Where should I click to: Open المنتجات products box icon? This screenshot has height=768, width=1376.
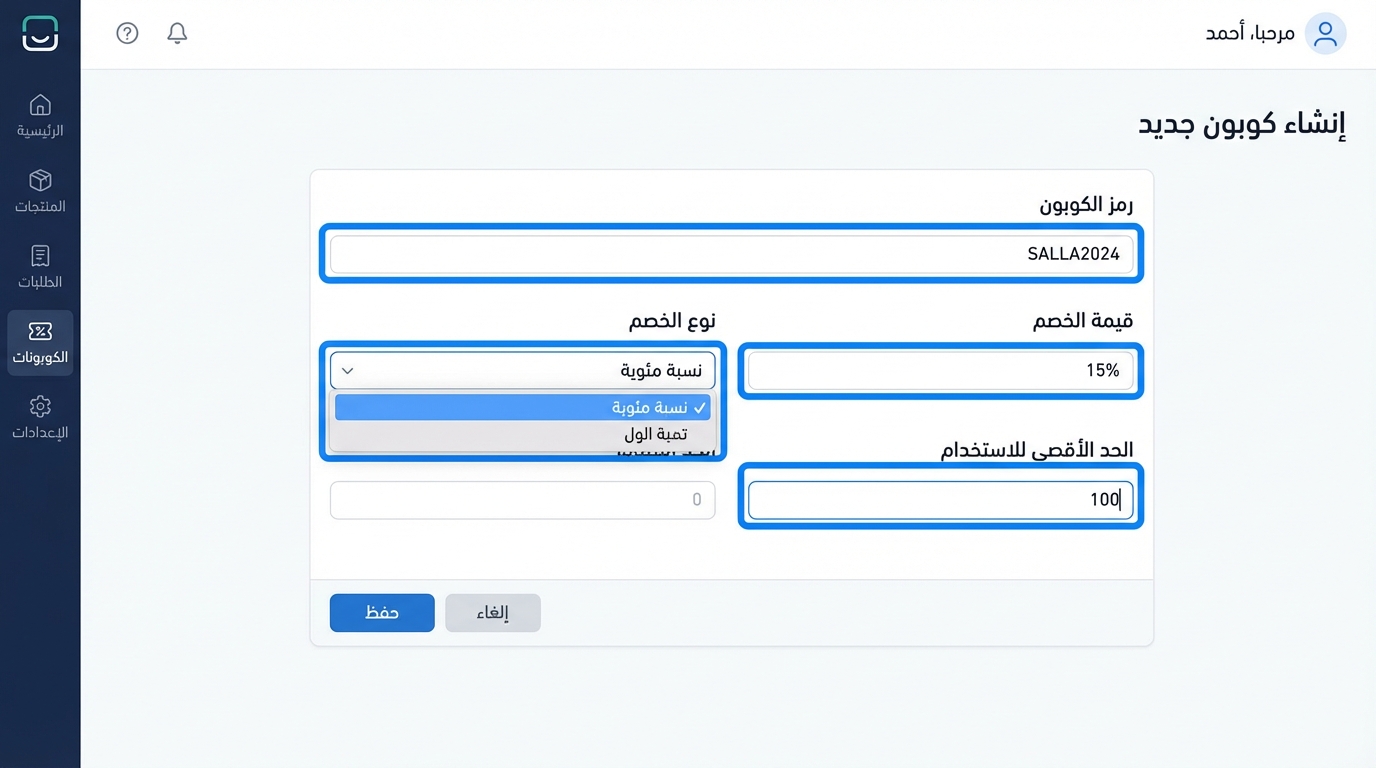[x=40, y=181]
